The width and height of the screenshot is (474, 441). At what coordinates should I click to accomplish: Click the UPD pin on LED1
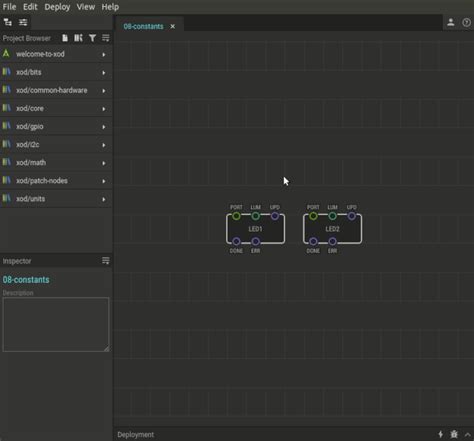click(275, 216)
